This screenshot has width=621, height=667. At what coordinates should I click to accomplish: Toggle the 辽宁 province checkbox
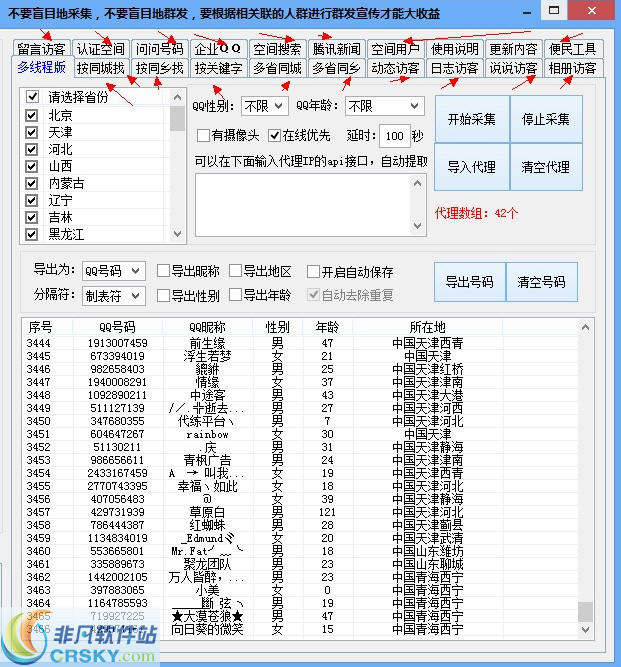32,200
